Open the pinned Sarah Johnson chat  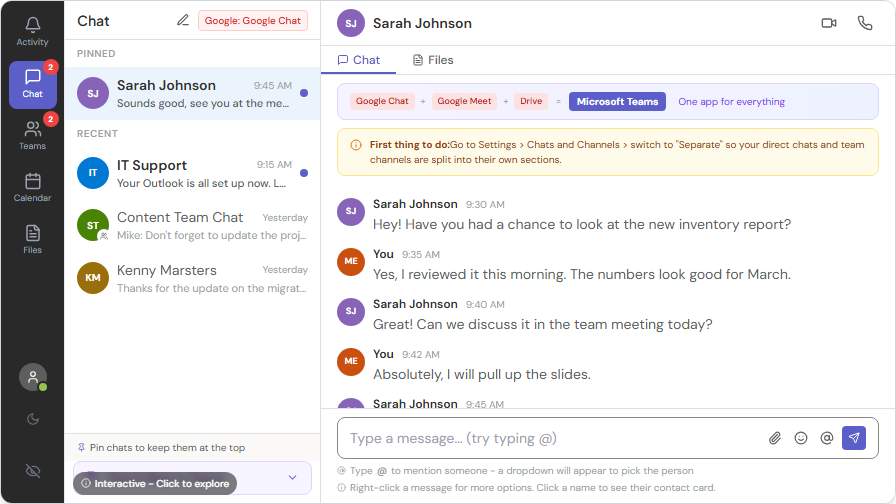tap(193, 93)
